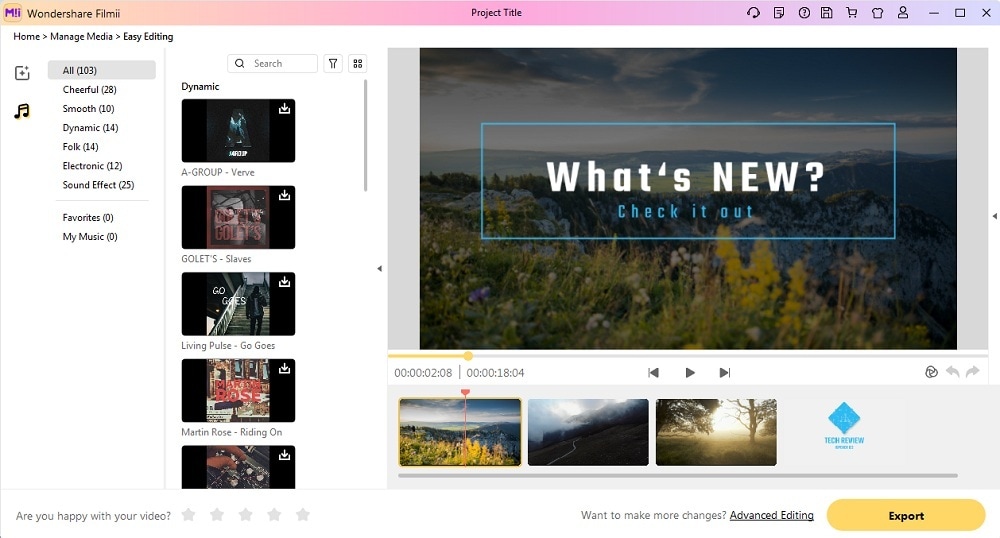Click the current time 00:00:02:08
Screen dimensions: 1000x538
click(423, 373)
